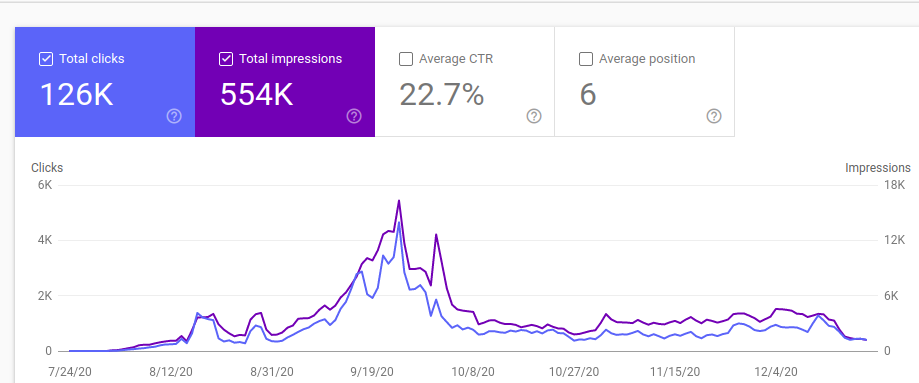Open help icon on Average CTR card
This screenshot has width=919, height=383.
point(534,116)
